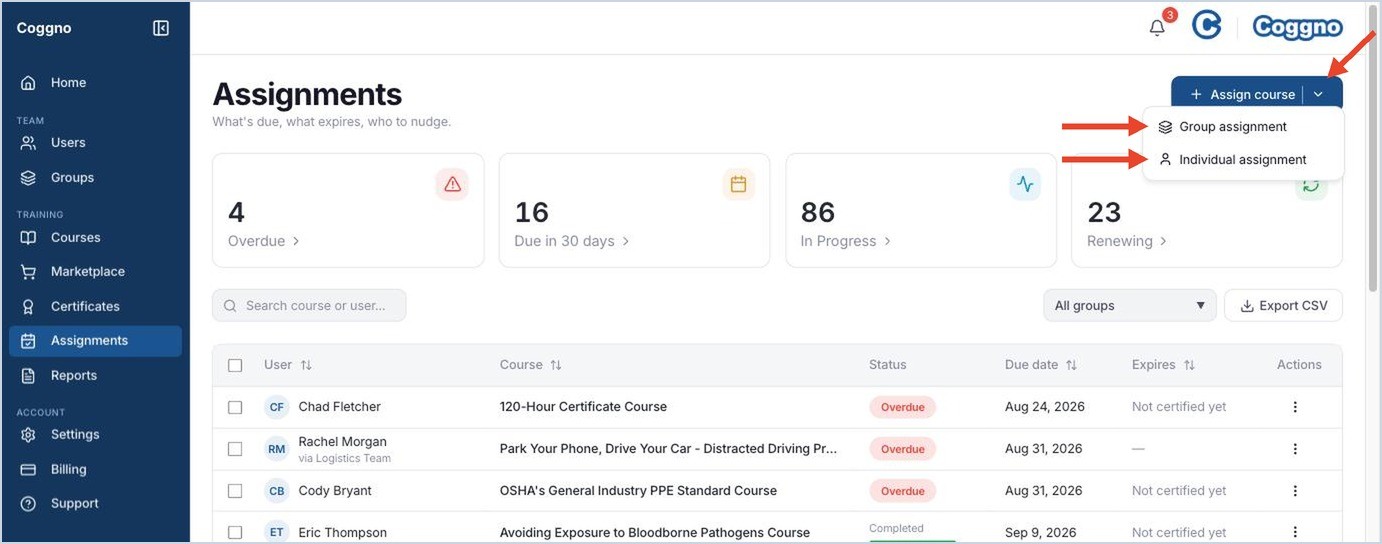Click the pulse icon on In Progress card
The height and width of the screenshot is (544, 1382).
click(x=1024, y=184)
